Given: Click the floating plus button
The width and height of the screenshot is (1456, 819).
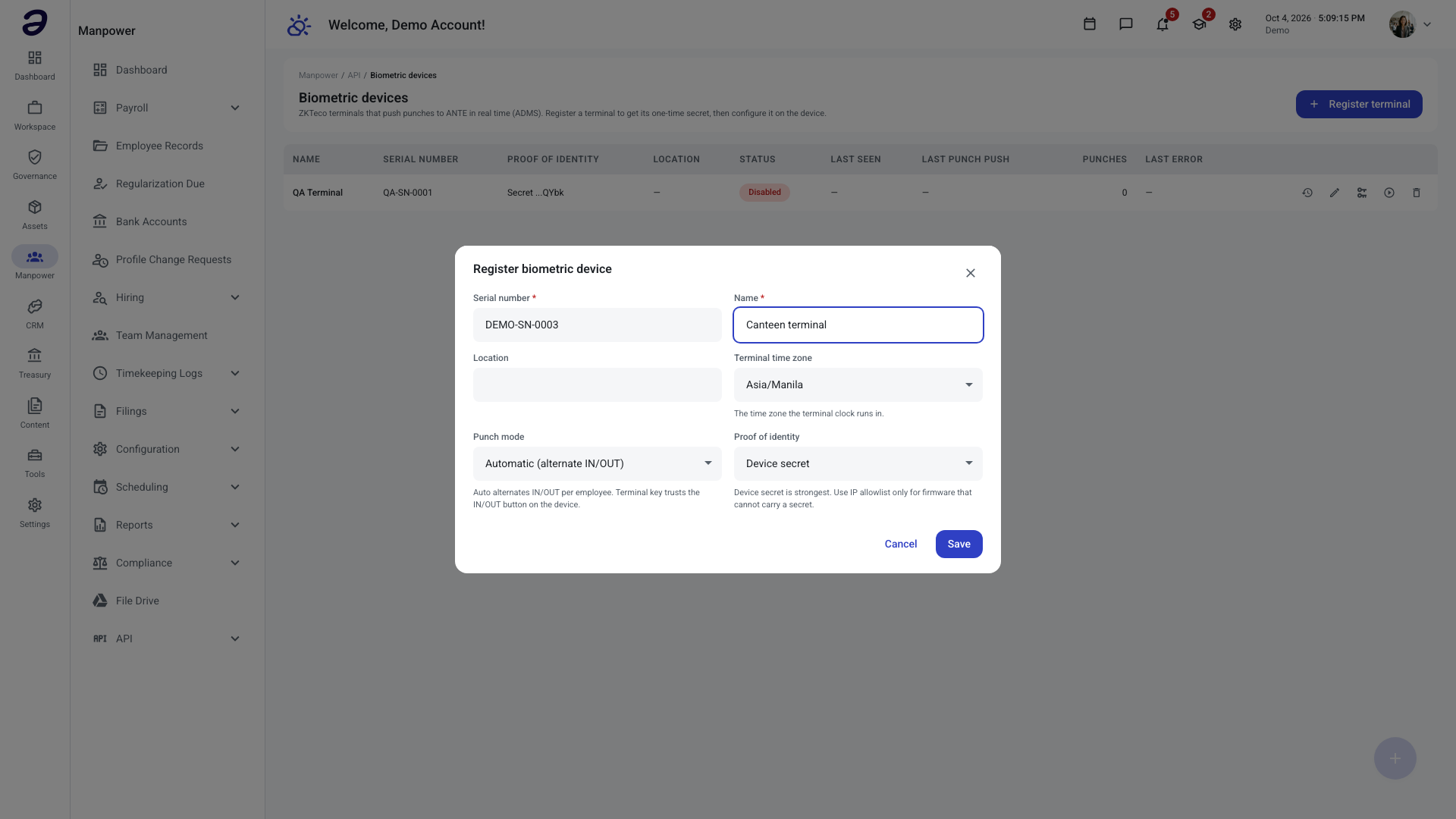Looking at the screenshot, I should (1395, 758).
